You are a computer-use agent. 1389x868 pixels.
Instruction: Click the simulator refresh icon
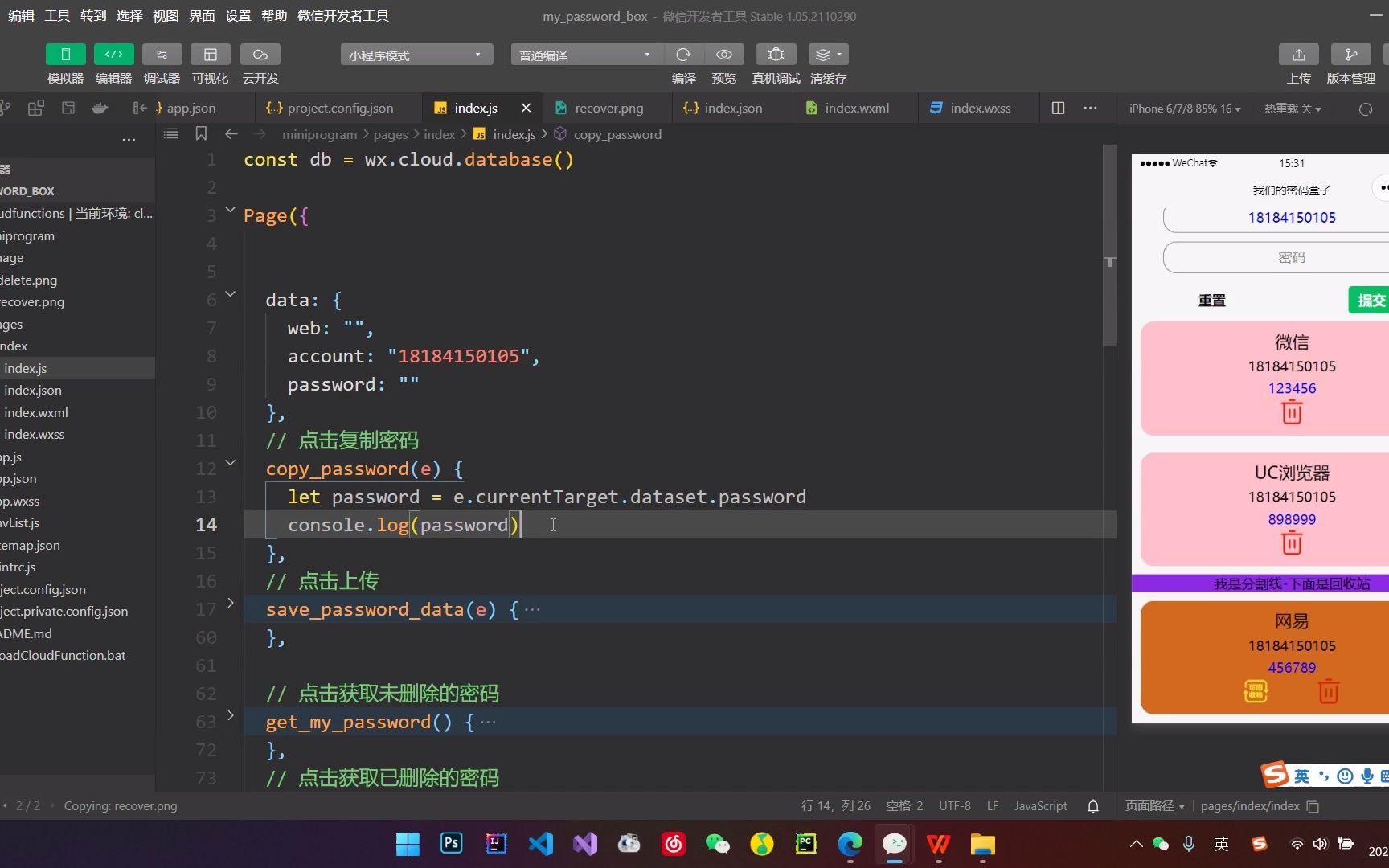click(1366, 109)
